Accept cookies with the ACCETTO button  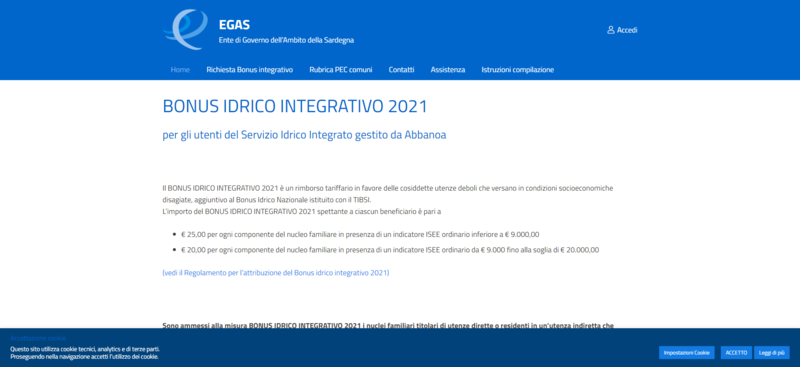[x=736, y=353]
